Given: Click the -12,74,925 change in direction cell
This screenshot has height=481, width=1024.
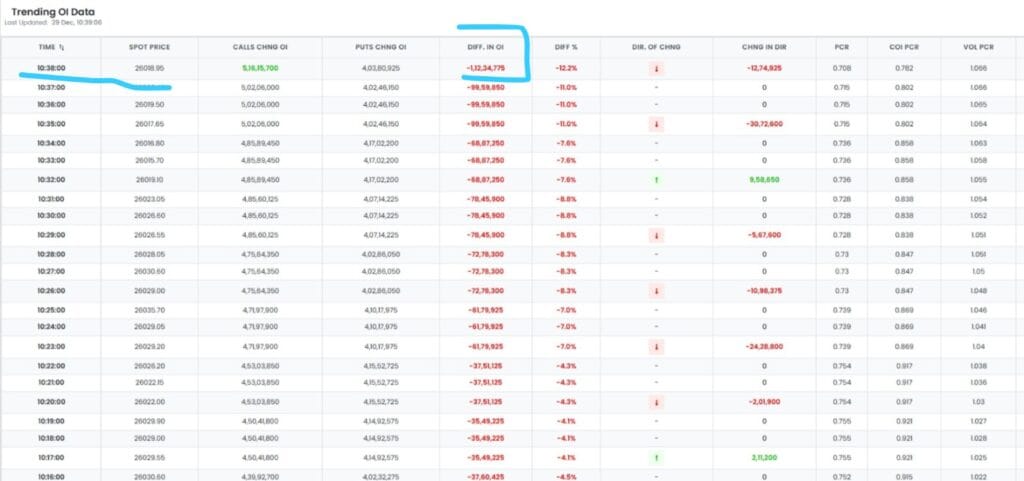Looking at the screenshot, I should pos(763,68).
